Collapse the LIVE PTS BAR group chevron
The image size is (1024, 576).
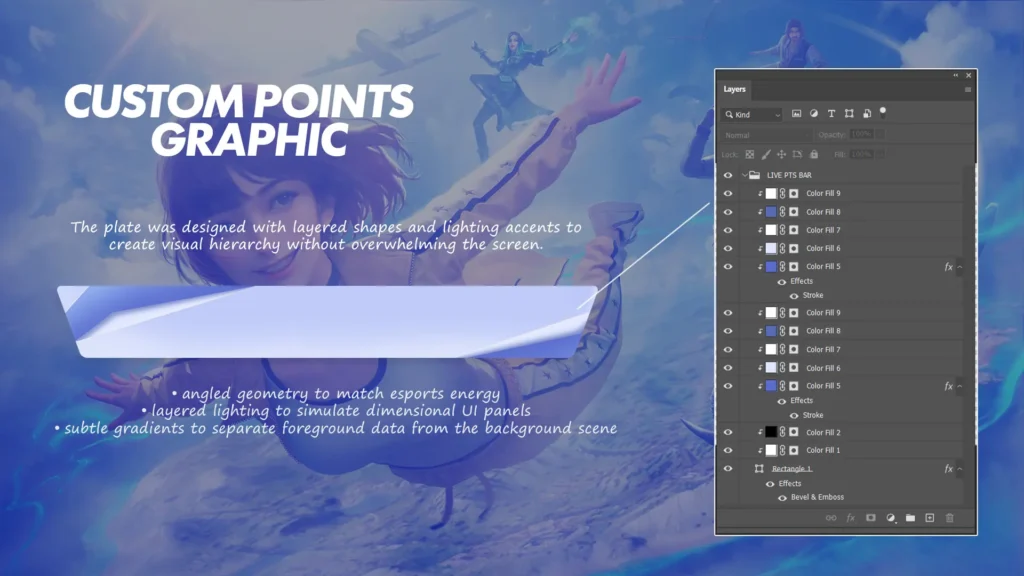click(744, 175)
